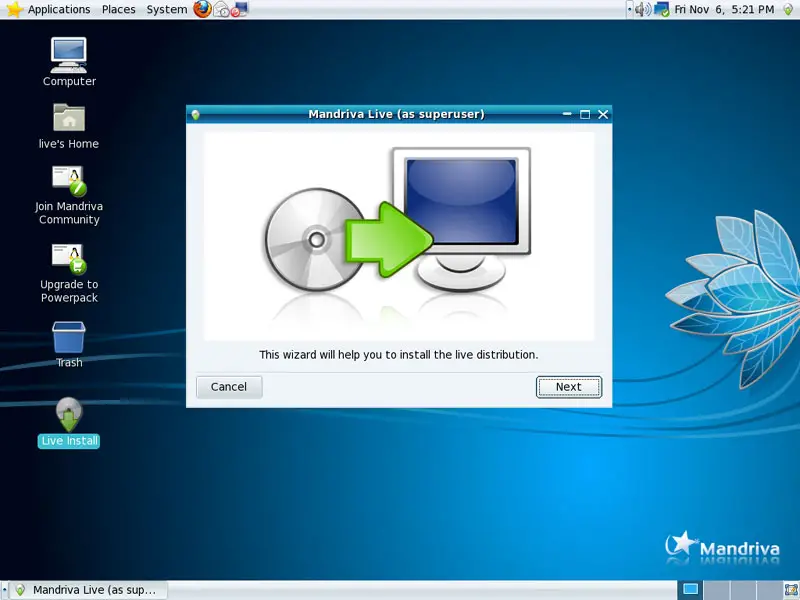Image resolution: width=800 pixels, height=600 pixels.
Task: Open the Applications menu
Action: pyautogui.click(x=59, y=9)
